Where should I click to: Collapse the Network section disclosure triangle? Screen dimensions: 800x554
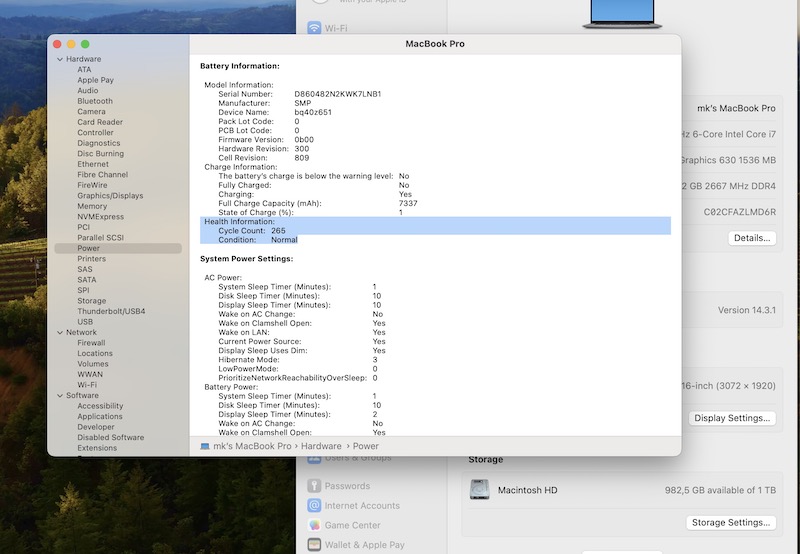pyautogui.click(x=59, y=332)
